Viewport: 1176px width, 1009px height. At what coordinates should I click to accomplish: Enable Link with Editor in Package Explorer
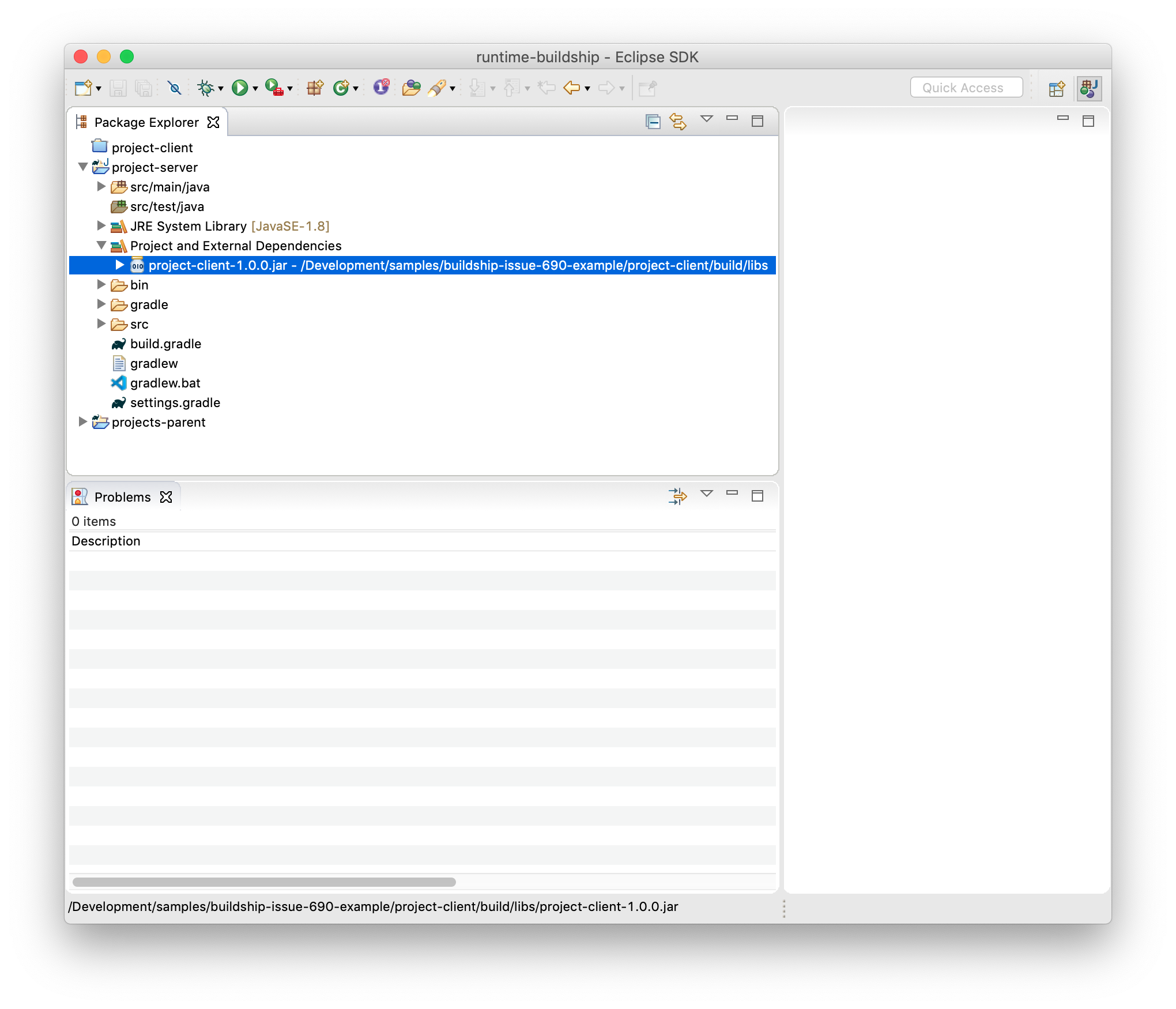[678, 122]
